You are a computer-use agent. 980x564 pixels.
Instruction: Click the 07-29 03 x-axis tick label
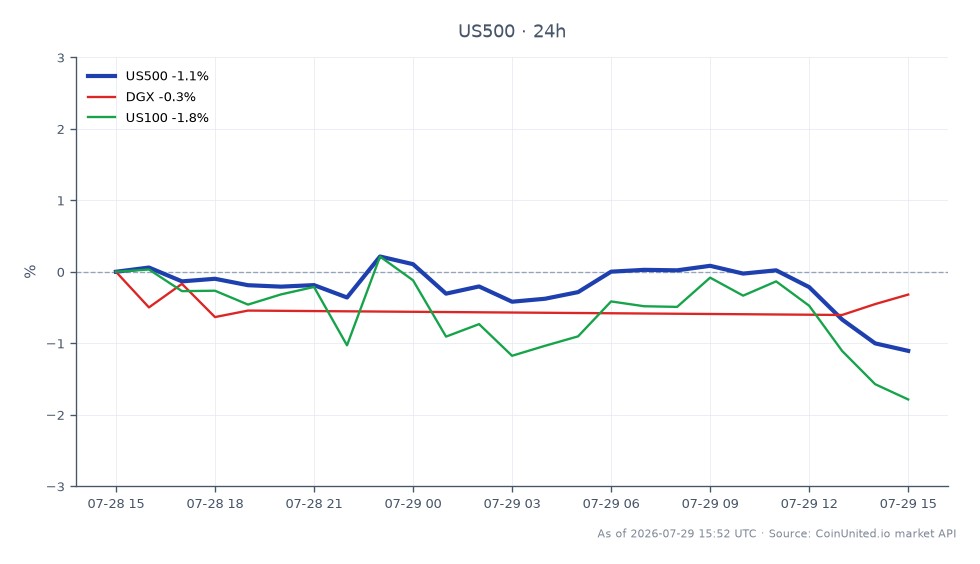(x=512, y=504)
